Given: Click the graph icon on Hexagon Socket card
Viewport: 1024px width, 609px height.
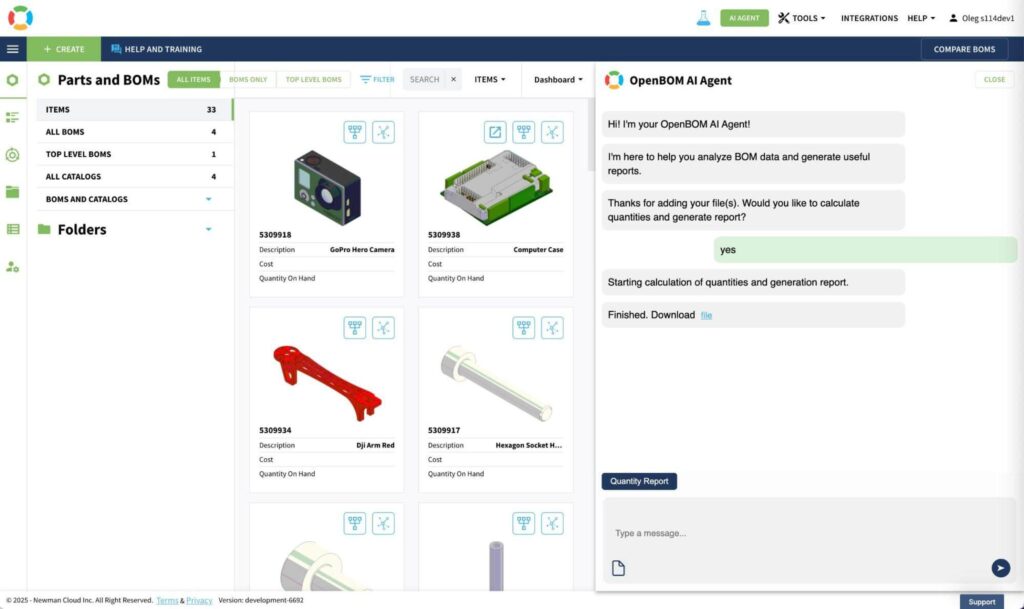Looking at the screenshot, I should (x=552, y=328).
